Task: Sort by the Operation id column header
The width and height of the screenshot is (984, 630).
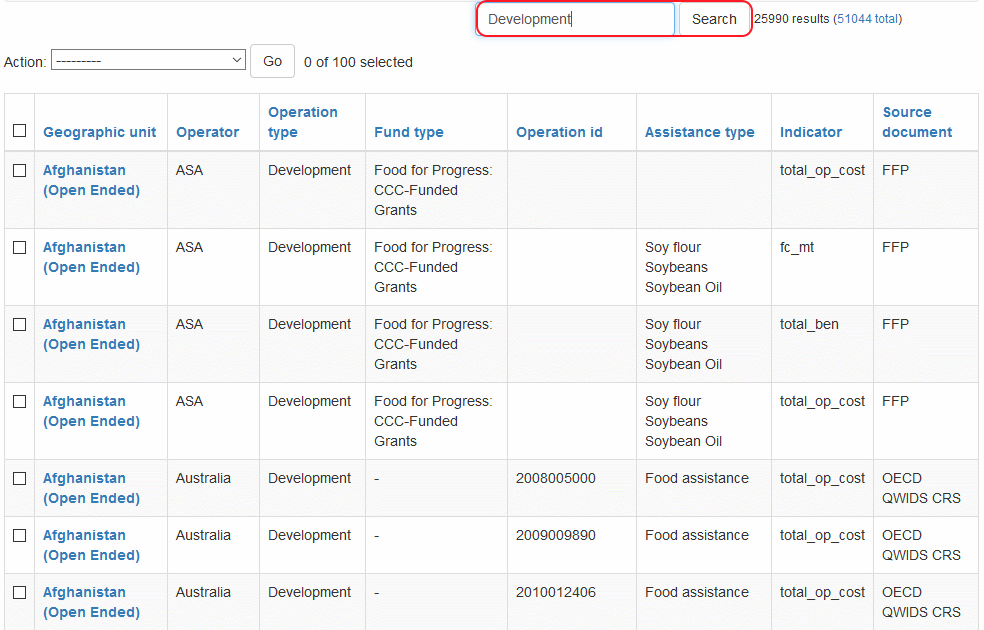Action: pos(559,132)
